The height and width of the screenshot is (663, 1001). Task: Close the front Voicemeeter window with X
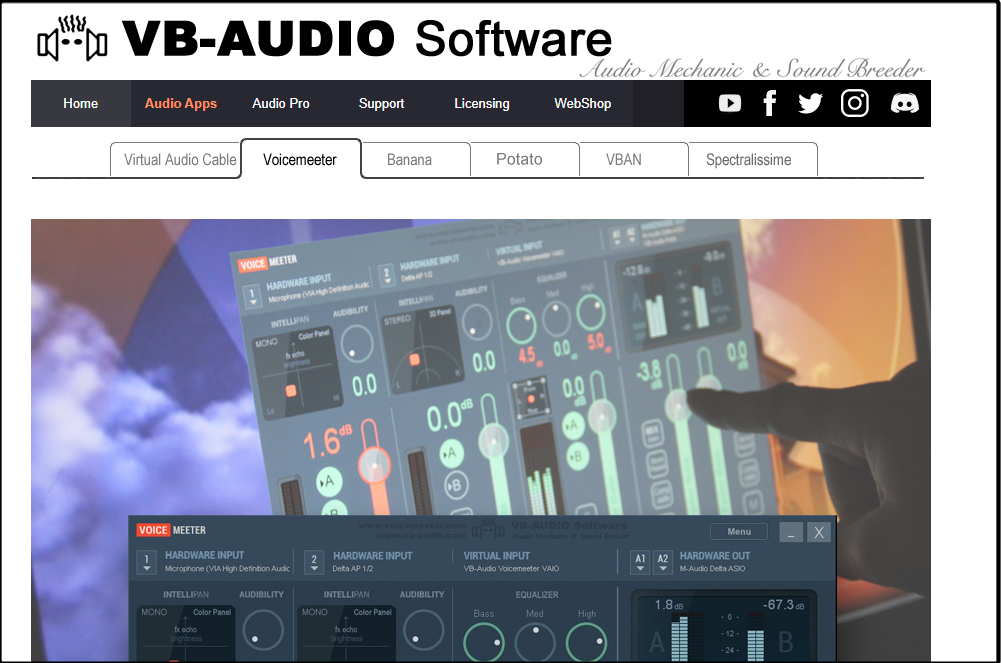(819, 532)
